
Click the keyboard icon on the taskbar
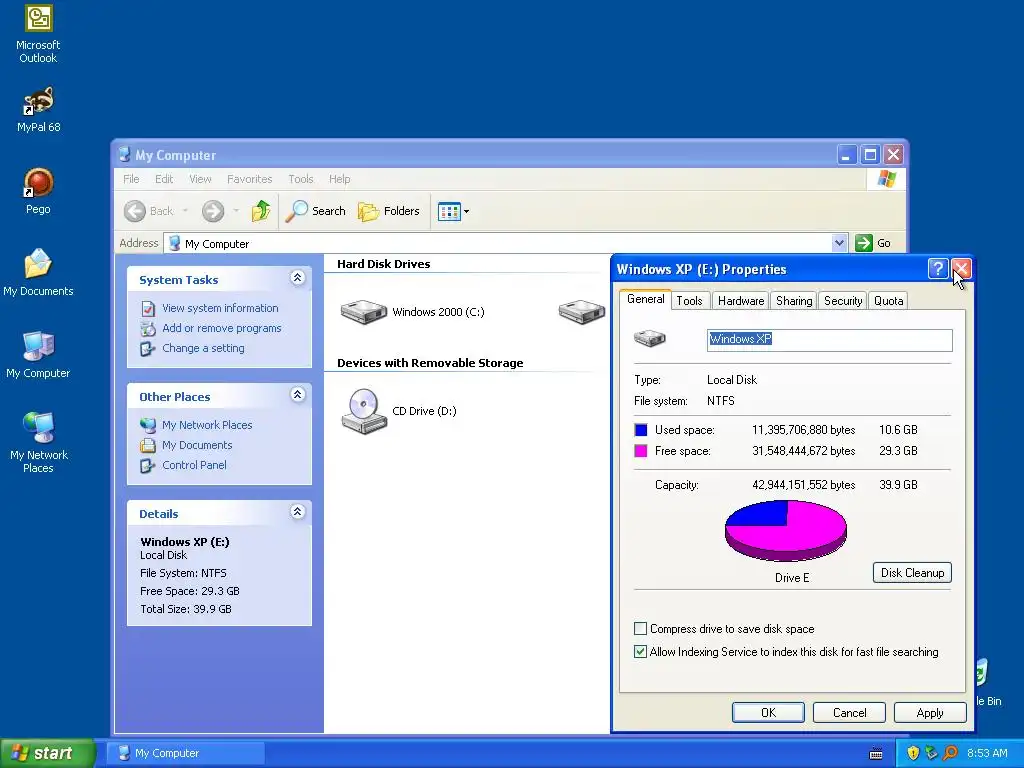tap(876, 754)
